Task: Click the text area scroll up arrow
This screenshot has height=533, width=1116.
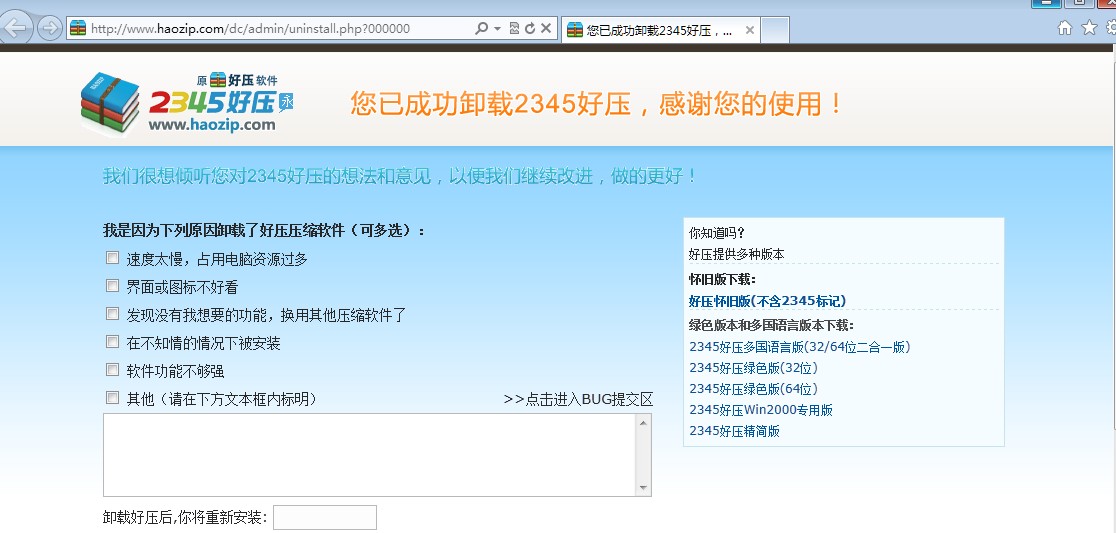Action: pyautogui.click(x=643, y=423)
